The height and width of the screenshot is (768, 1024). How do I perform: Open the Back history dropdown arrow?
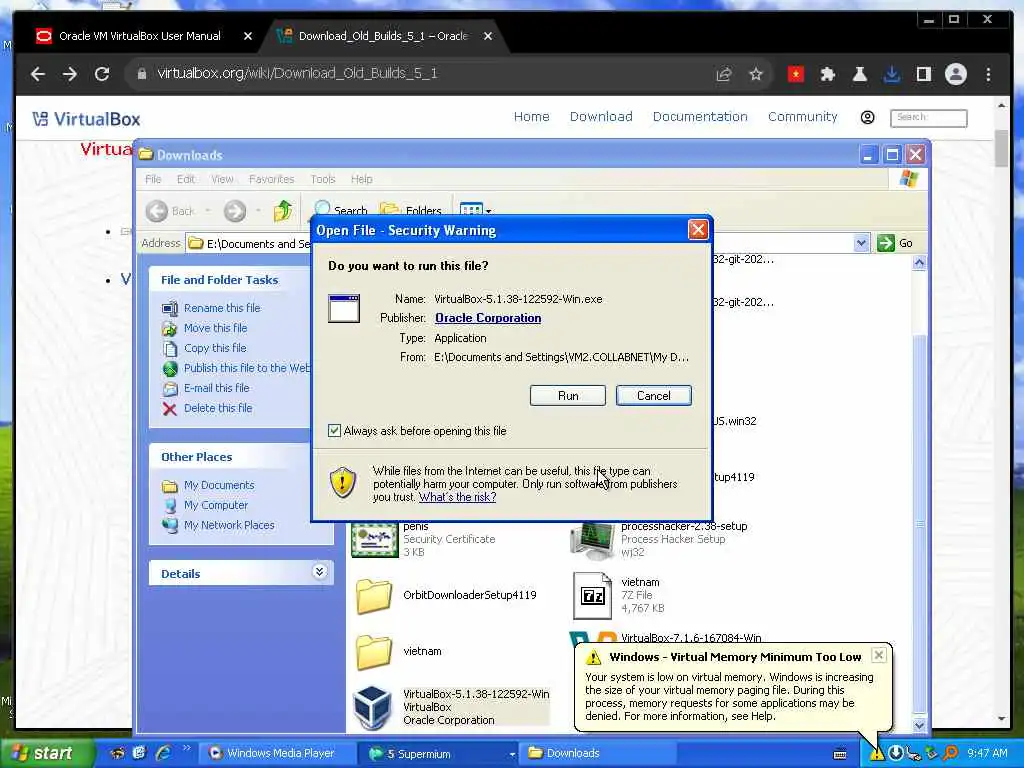pyautogui.click(x=208, y=210)
